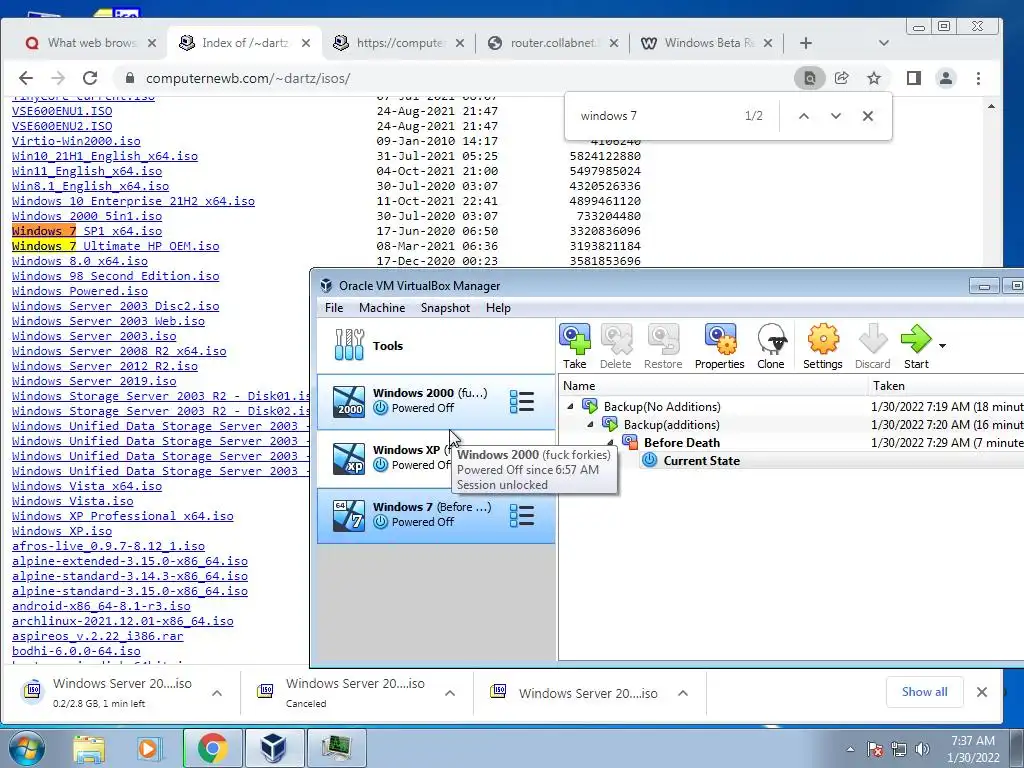This screenshot has width=1024, height=768.
Task: Open Windows Media Player from taskbar
Action: coord(148,748)
